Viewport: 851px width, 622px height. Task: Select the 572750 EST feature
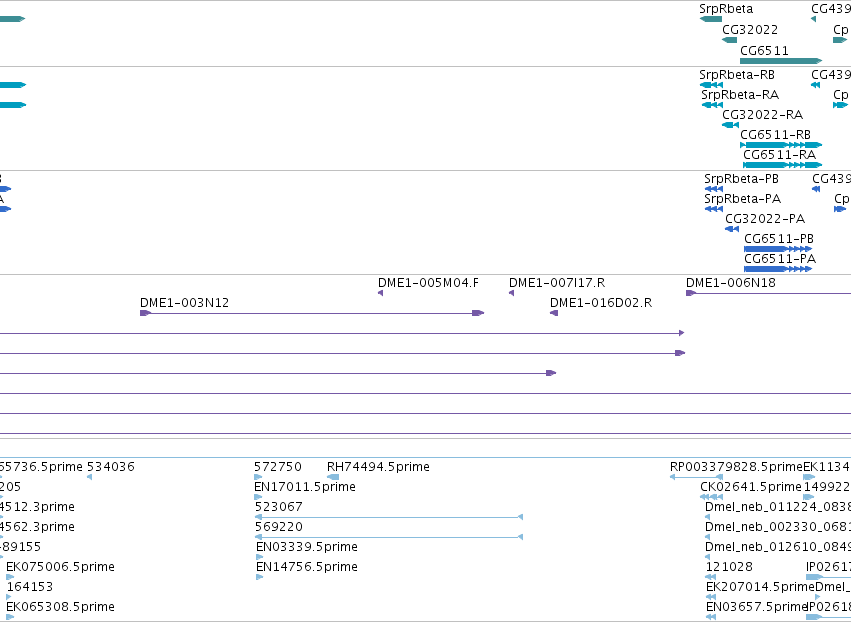258,477
